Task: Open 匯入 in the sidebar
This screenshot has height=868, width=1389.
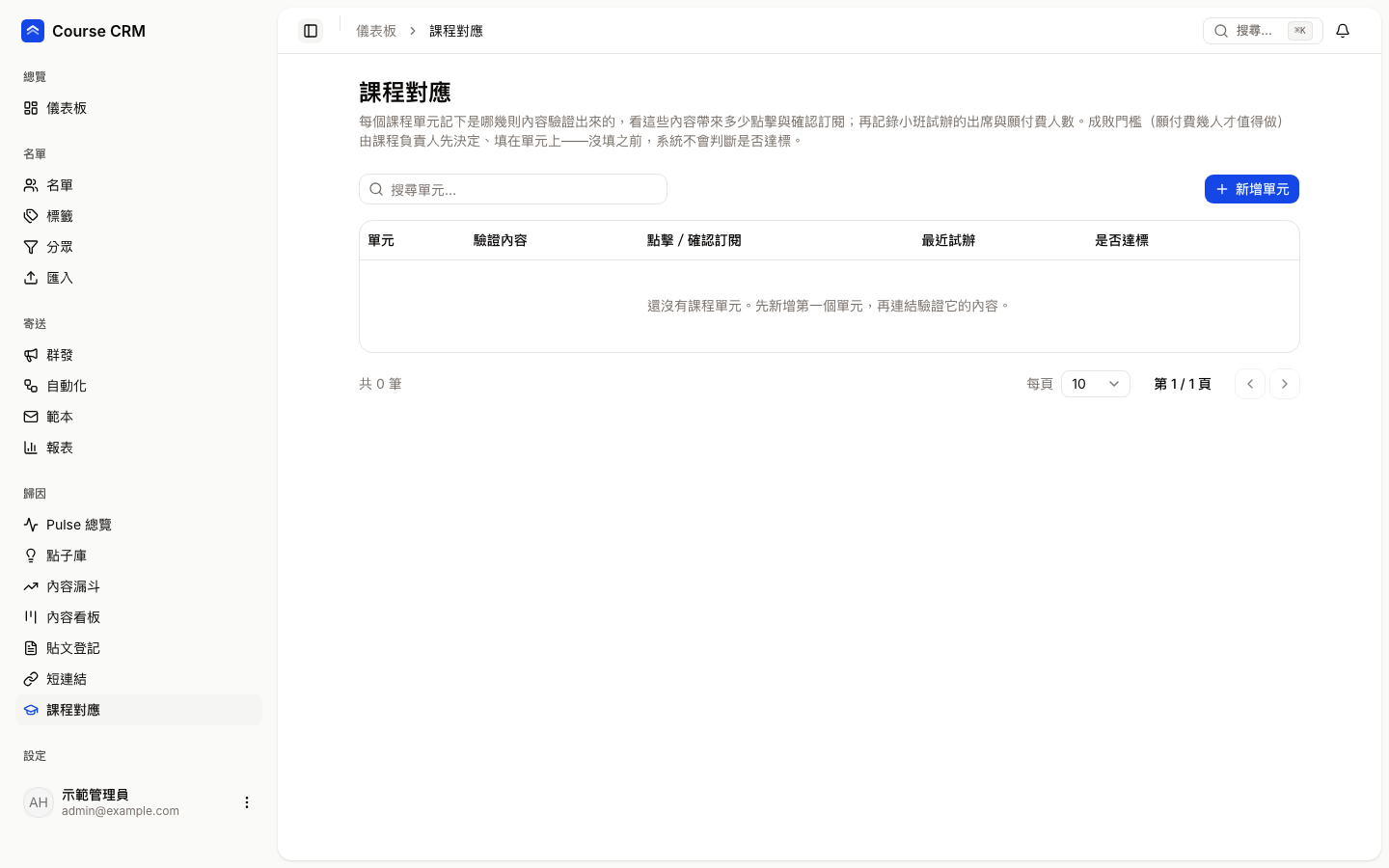Action: pyautogui.click(x=139, y=278)
